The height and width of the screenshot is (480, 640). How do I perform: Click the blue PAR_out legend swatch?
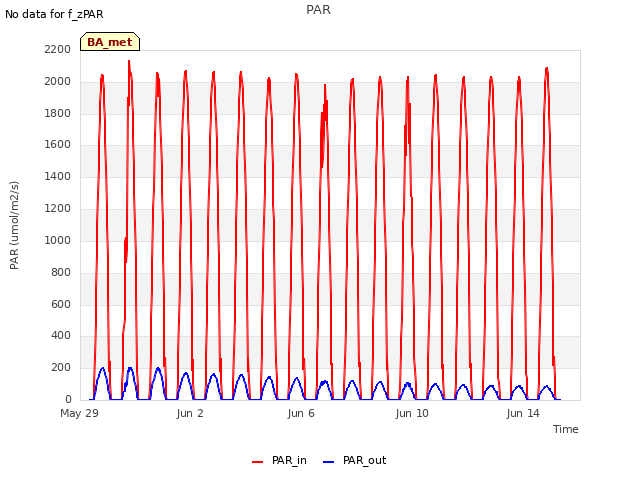[x=329, y=462]
